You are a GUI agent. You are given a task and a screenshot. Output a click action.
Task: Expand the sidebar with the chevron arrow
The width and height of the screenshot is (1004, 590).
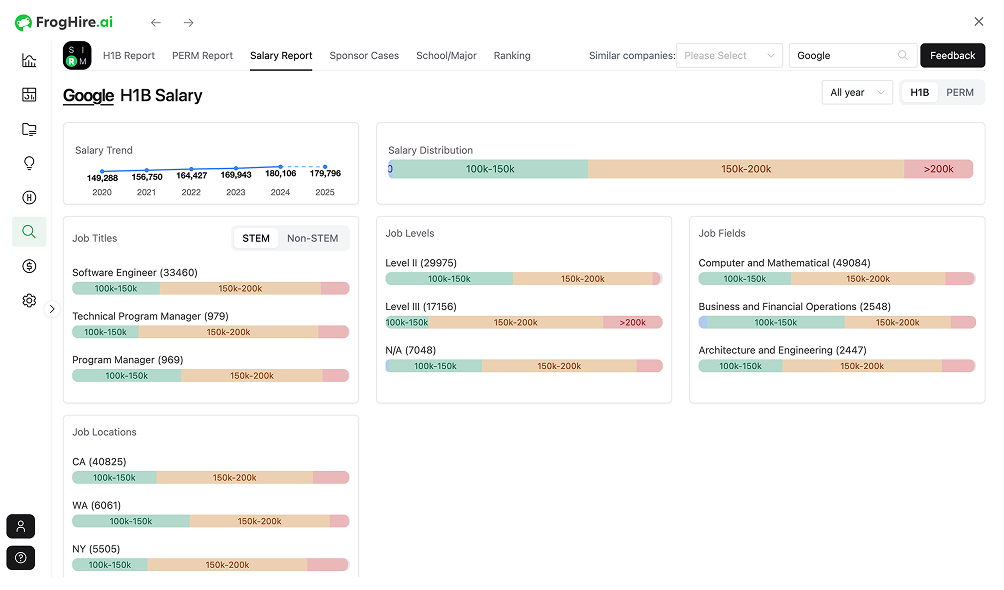pyautogui.click(x=53, y=309)
